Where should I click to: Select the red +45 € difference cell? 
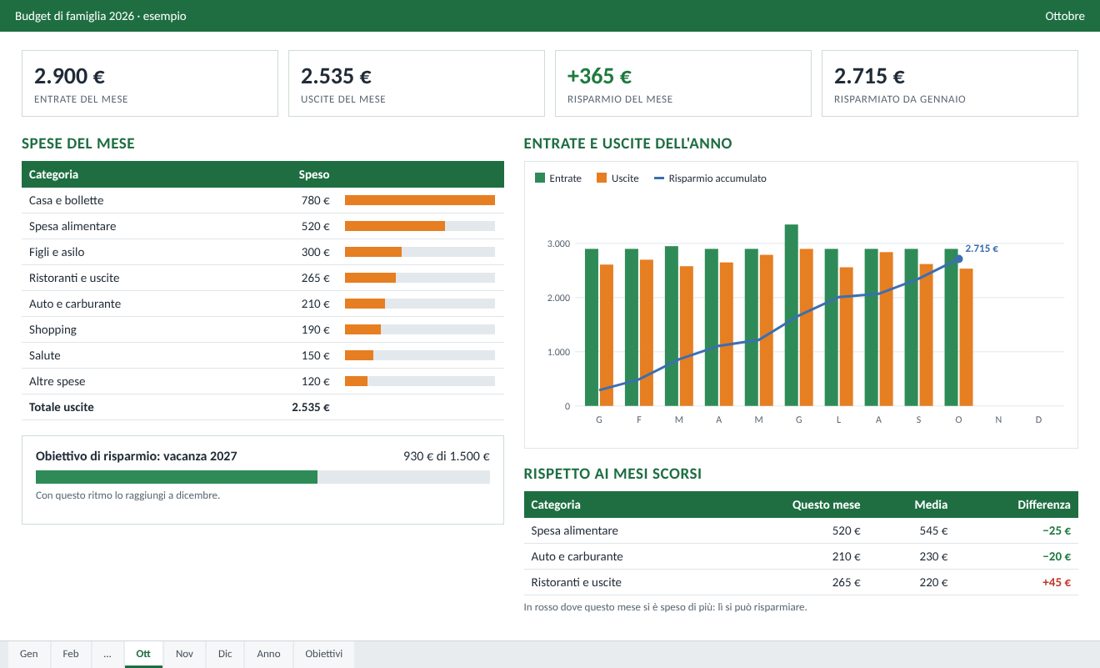pos(1057,582)
